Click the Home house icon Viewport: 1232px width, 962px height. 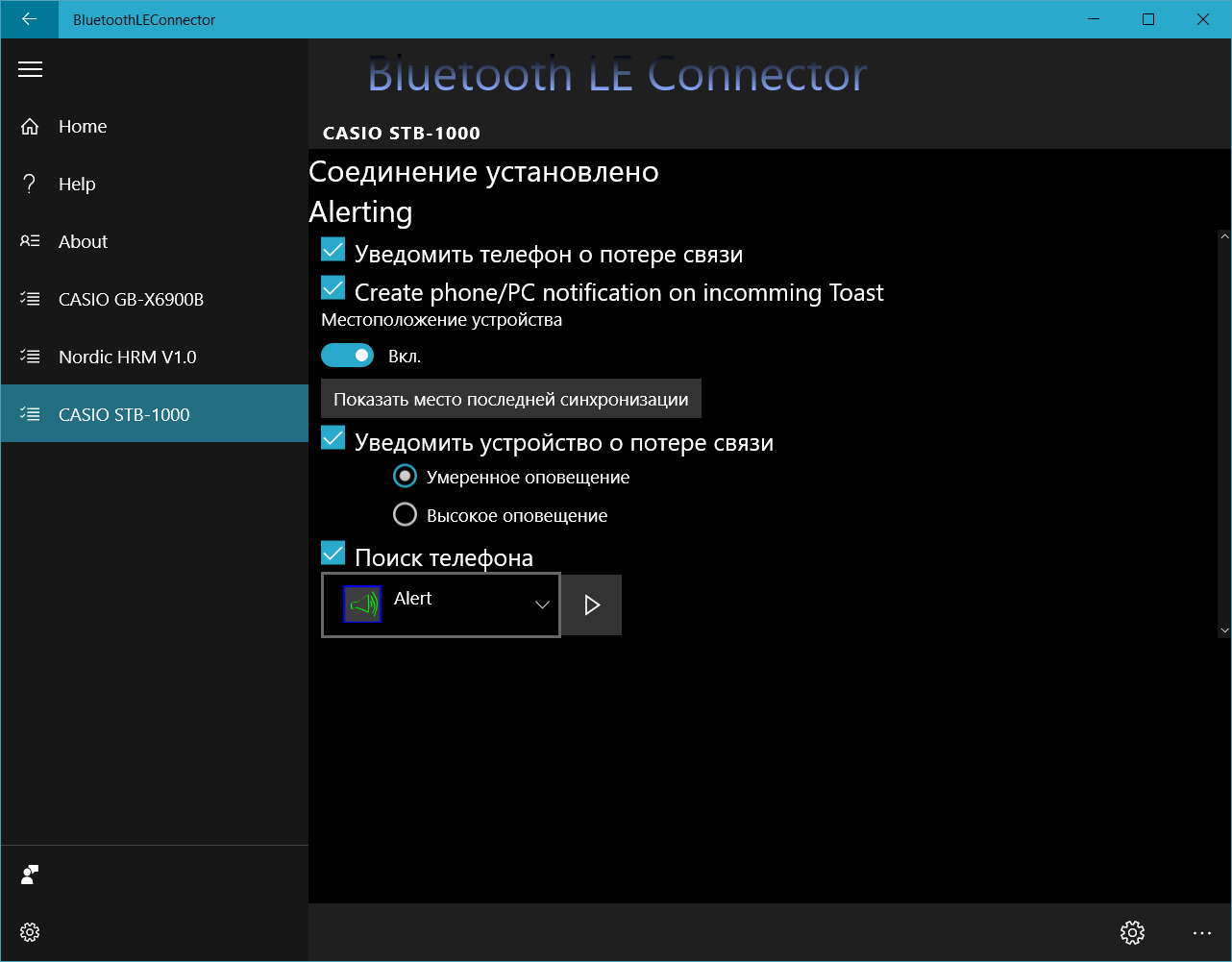30,126
